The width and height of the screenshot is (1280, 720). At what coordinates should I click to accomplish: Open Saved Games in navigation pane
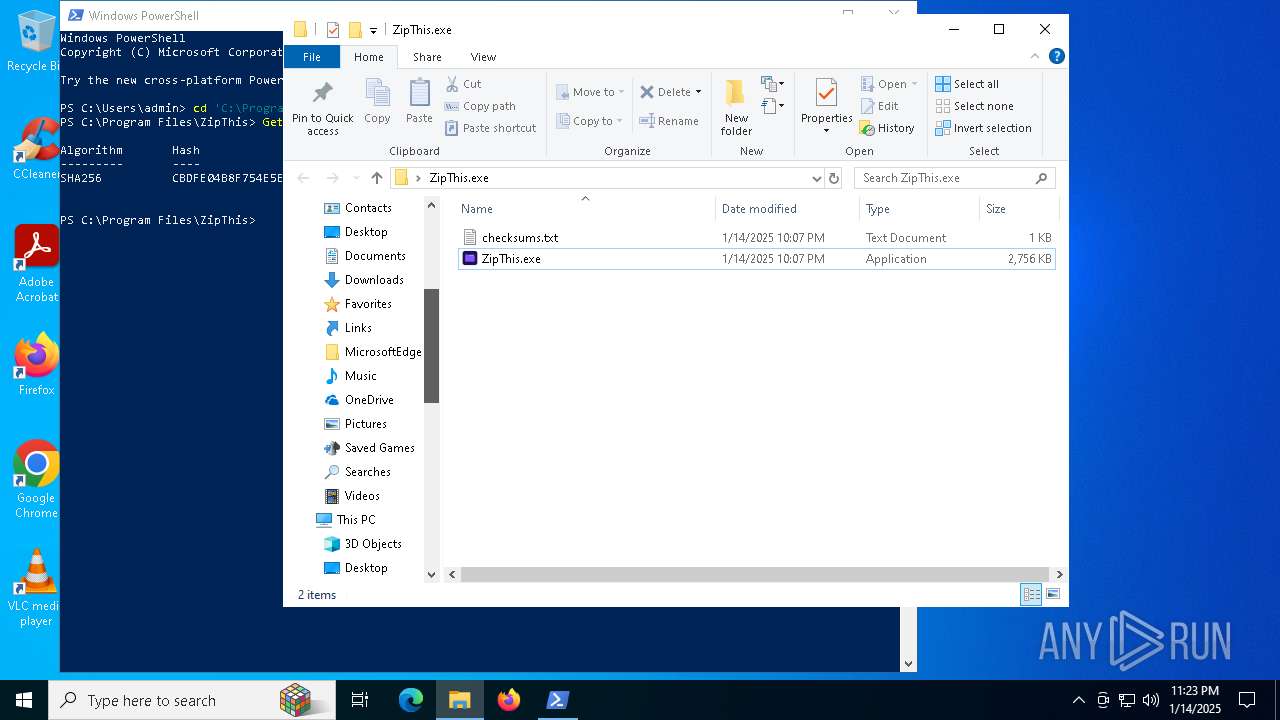pyautogui.click(x=379, y=448)
